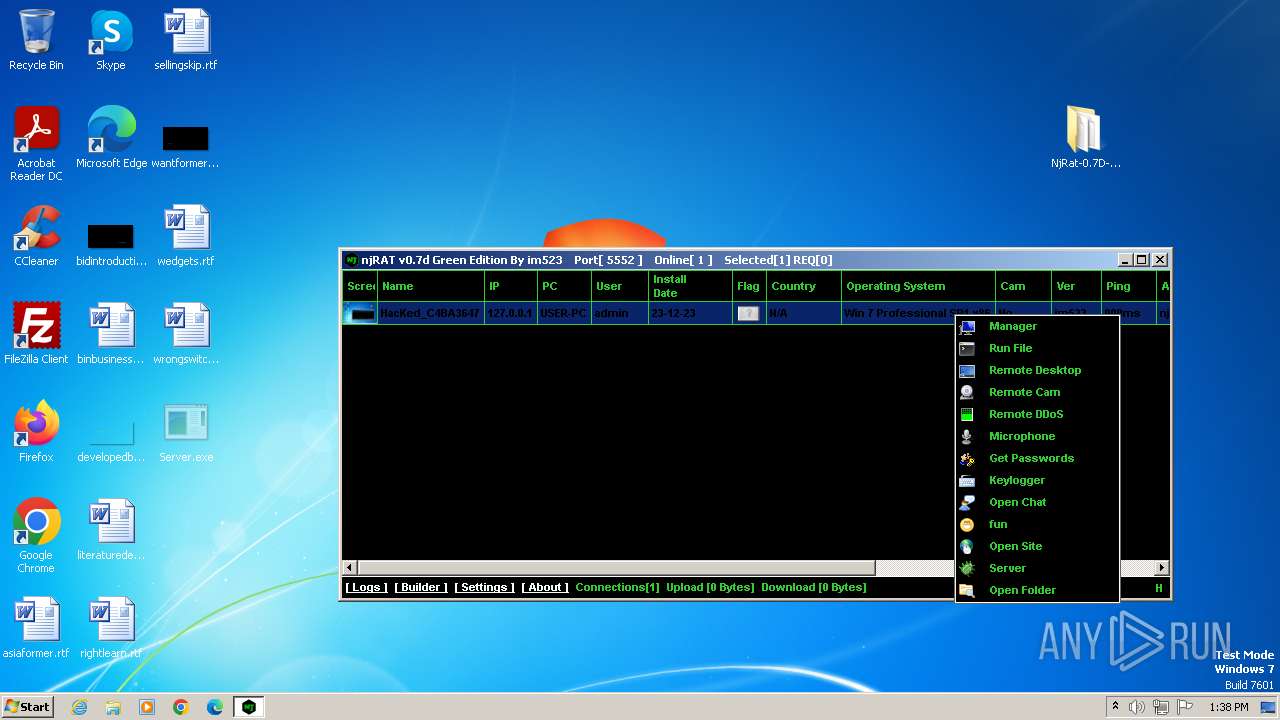The image size is (1280, 720).
Task: Click Connections[1] status text
Action: (x=617, y=587)
